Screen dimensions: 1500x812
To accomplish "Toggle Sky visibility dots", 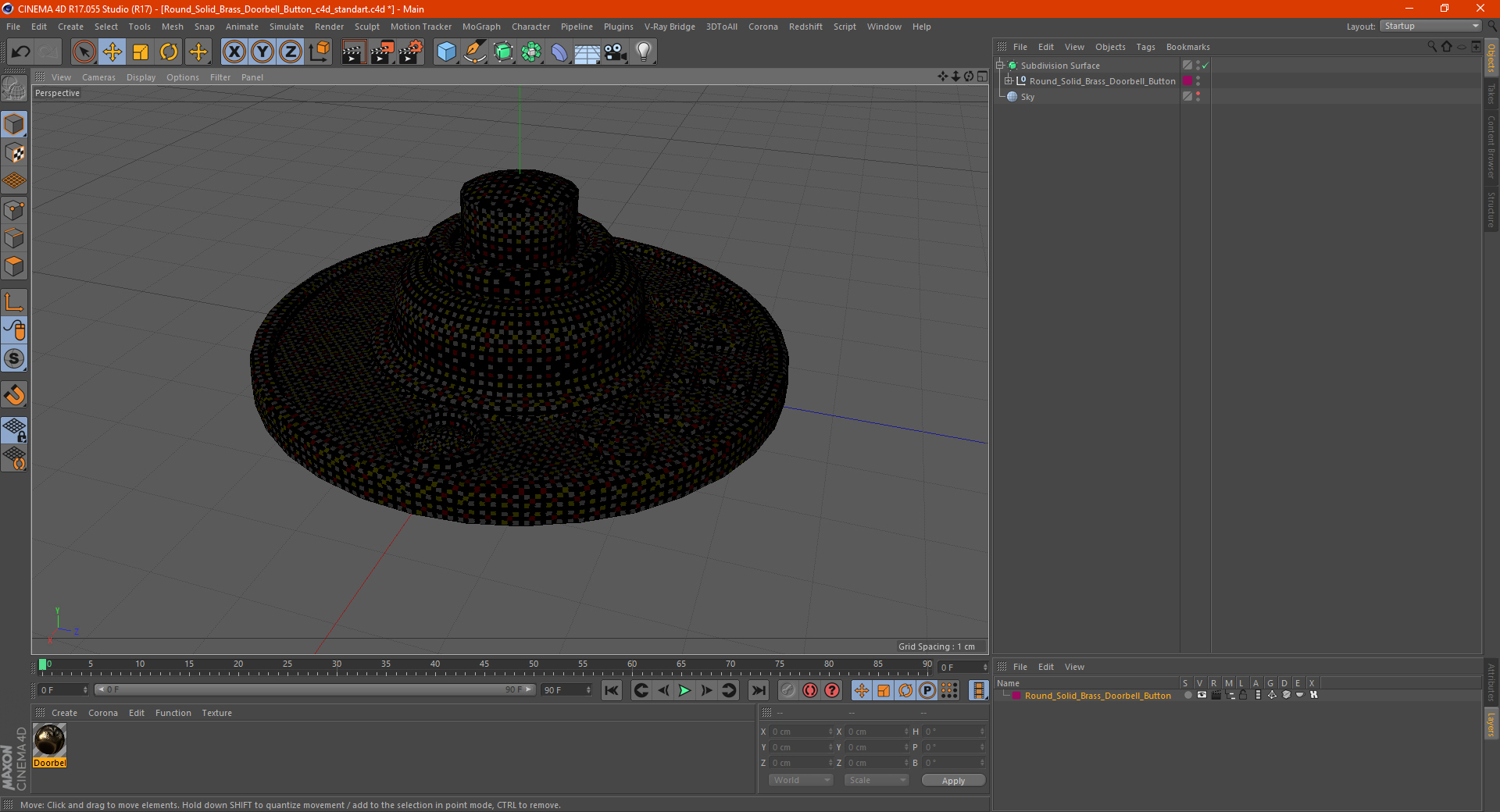I will click(x=1198, y=97).
